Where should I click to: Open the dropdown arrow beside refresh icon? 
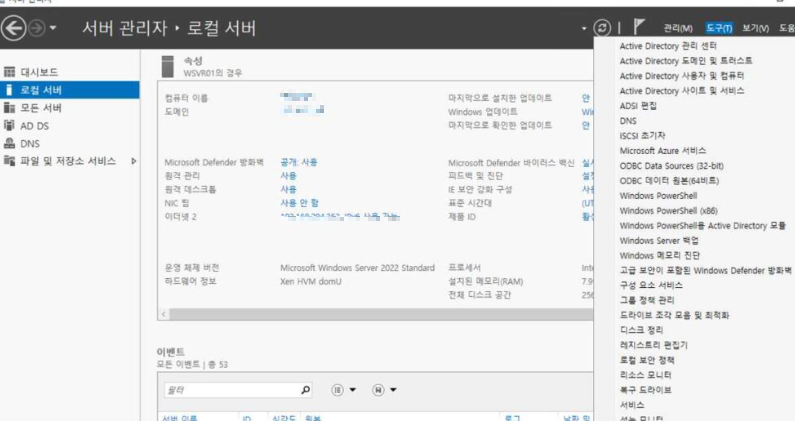(584, 28)
